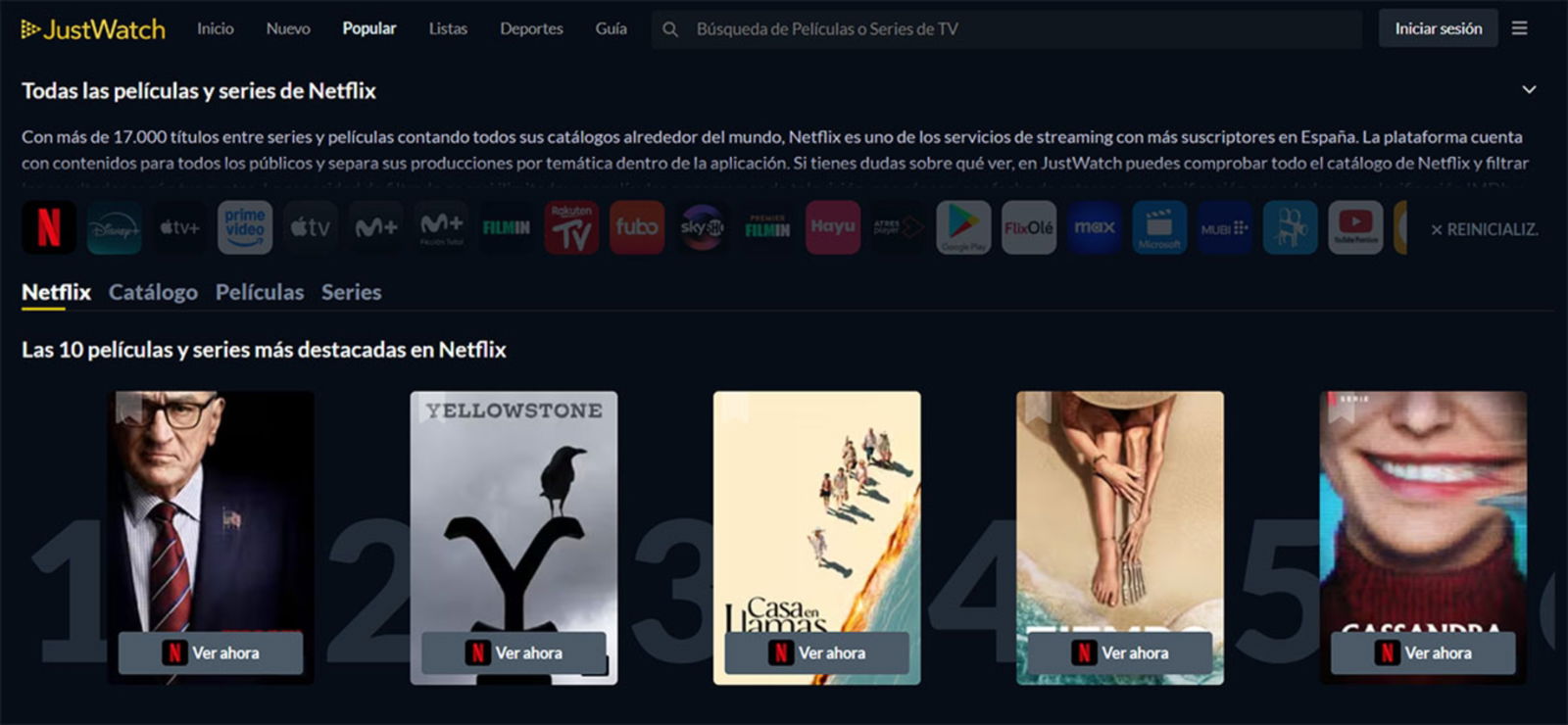1568x725 pixels.
Task: Select the Movistar Plus+ Ficción Total icon
Action: [x=441, y=227]
